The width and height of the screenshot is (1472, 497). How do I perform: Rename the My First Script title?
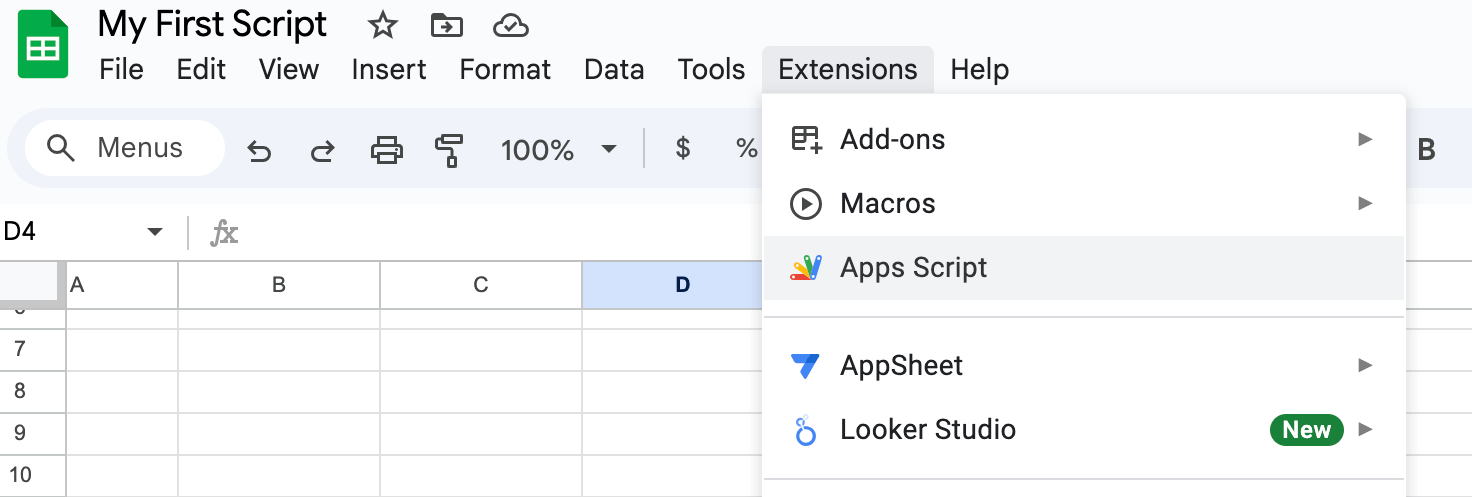213,25
